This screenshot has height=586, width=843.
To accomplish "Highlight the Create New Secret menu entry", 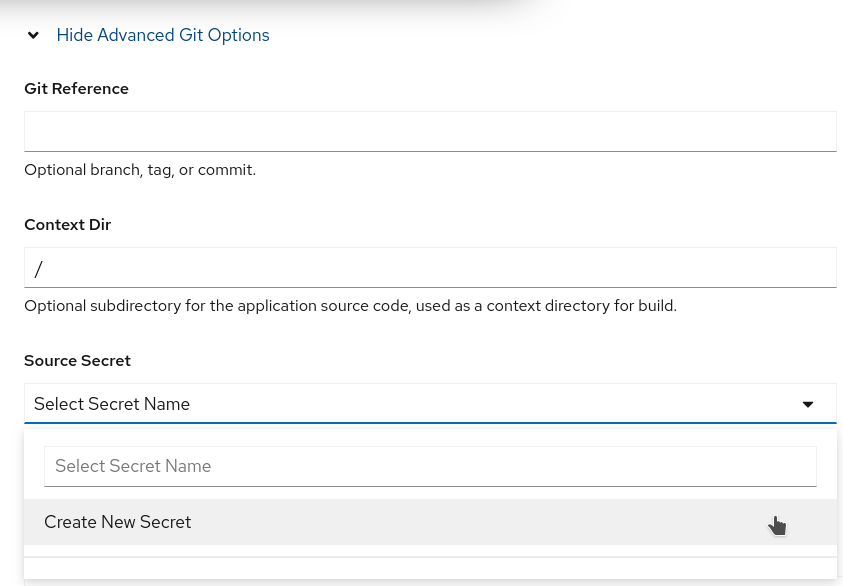I will 117,522.
